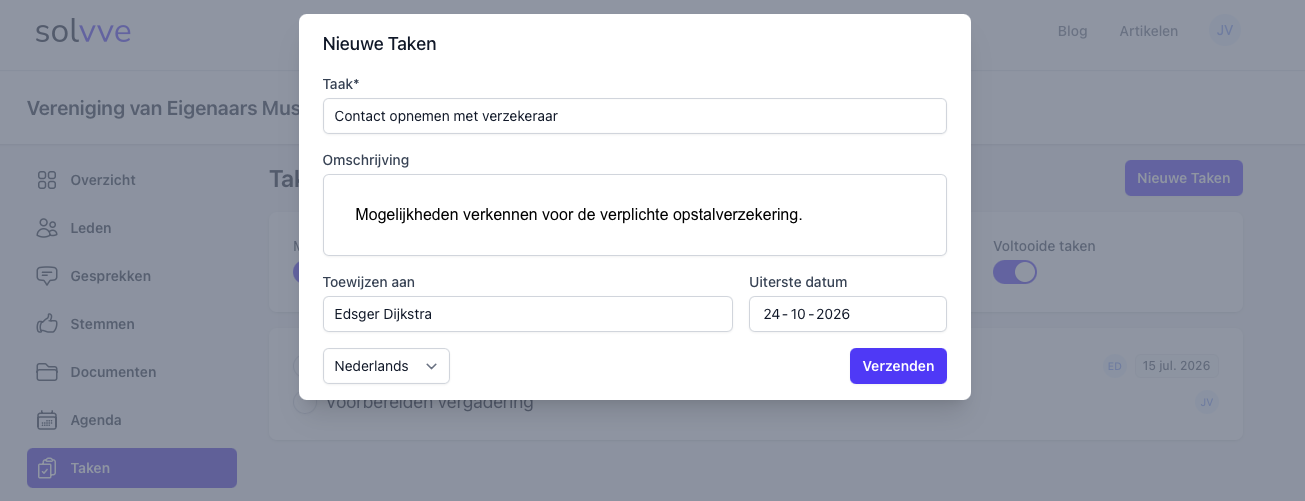Viewport: 1305px width, 501px height.
Task: Open the Toewijzen aan assignee field
Action: pyautogui.click(x=527, y=314)
